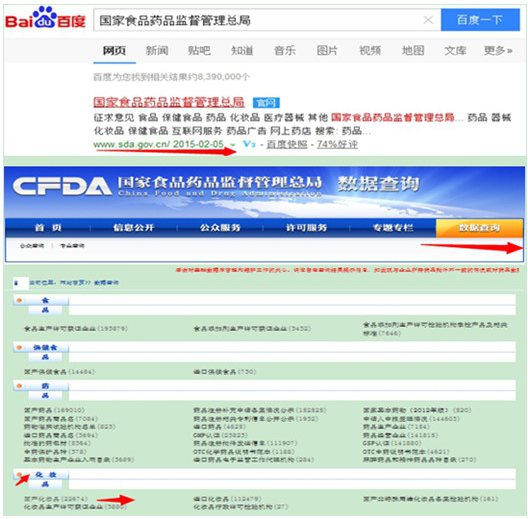Open the 国家食品药品监督管理总局 result link

tap(169, 102)
